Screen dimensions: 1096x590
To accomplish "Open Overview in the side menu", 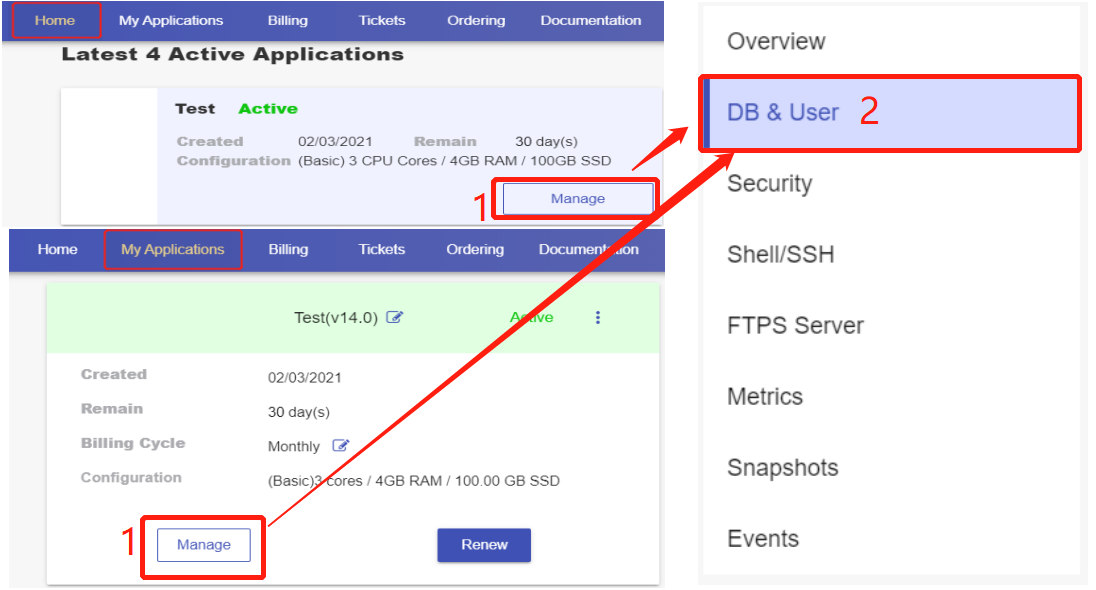I will point(776,42).
